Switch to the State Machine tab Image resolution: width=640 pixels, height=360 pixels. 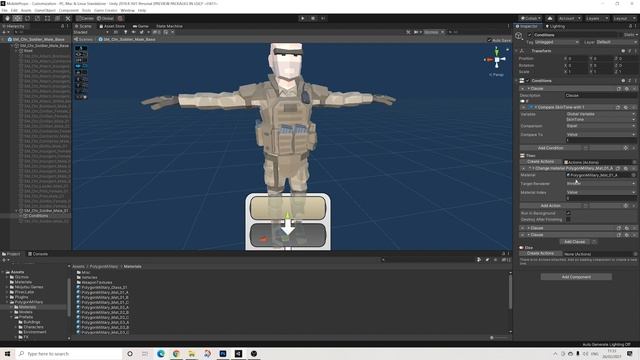pos(169,26)
